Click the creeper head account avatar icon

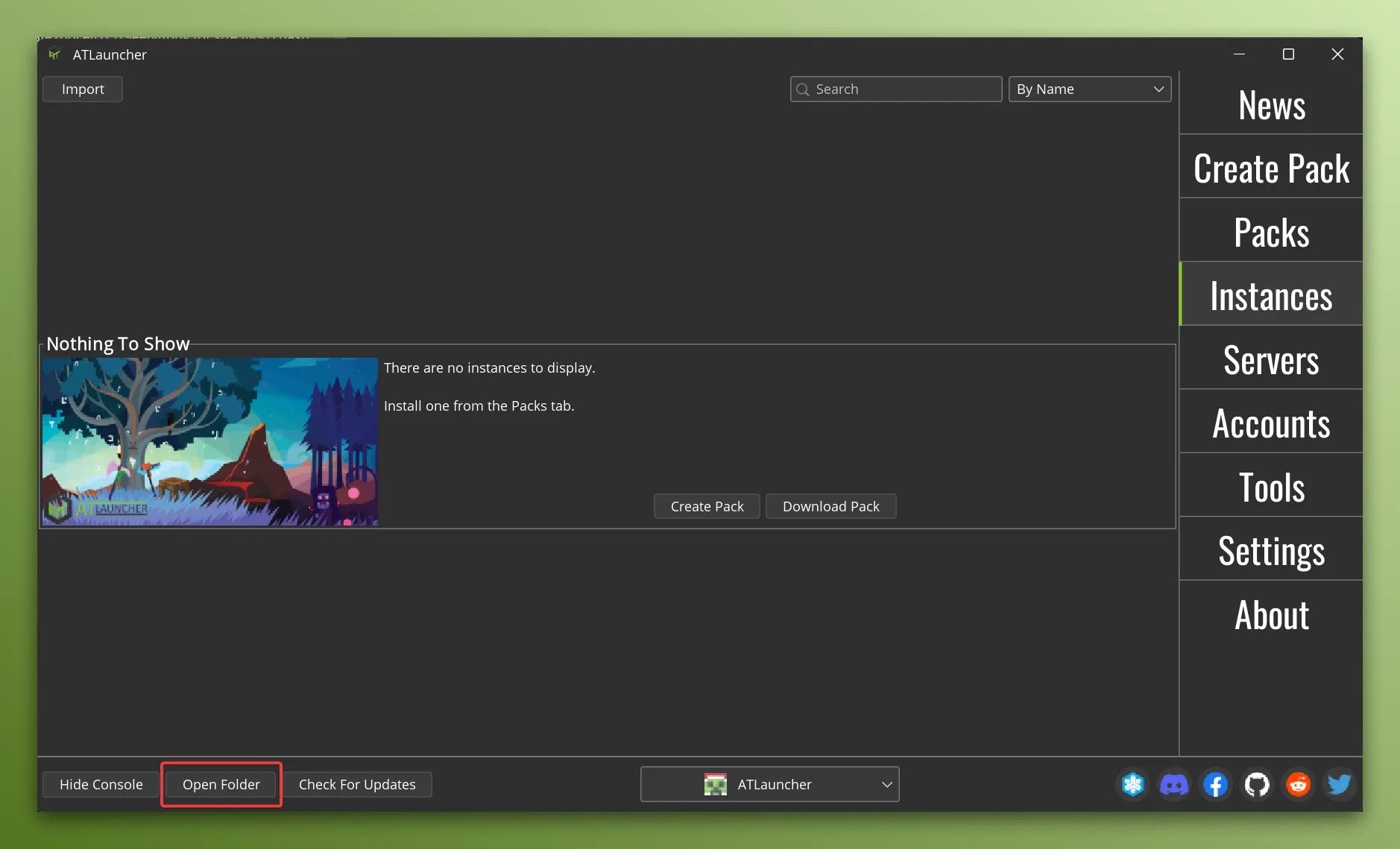tap(716, 784)
